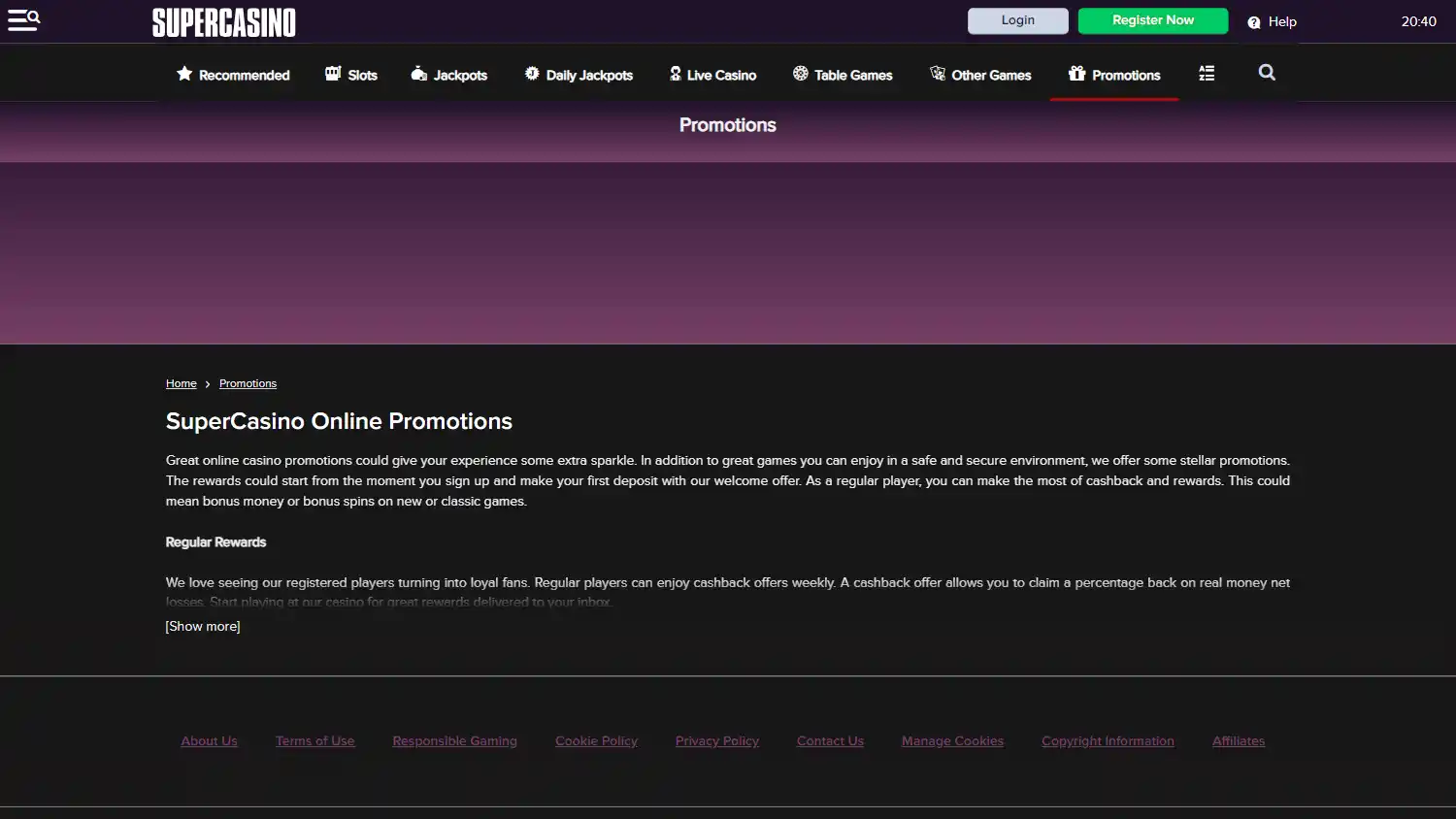
Task: Click Manage Cookies footer link
Action: (952, 740)
